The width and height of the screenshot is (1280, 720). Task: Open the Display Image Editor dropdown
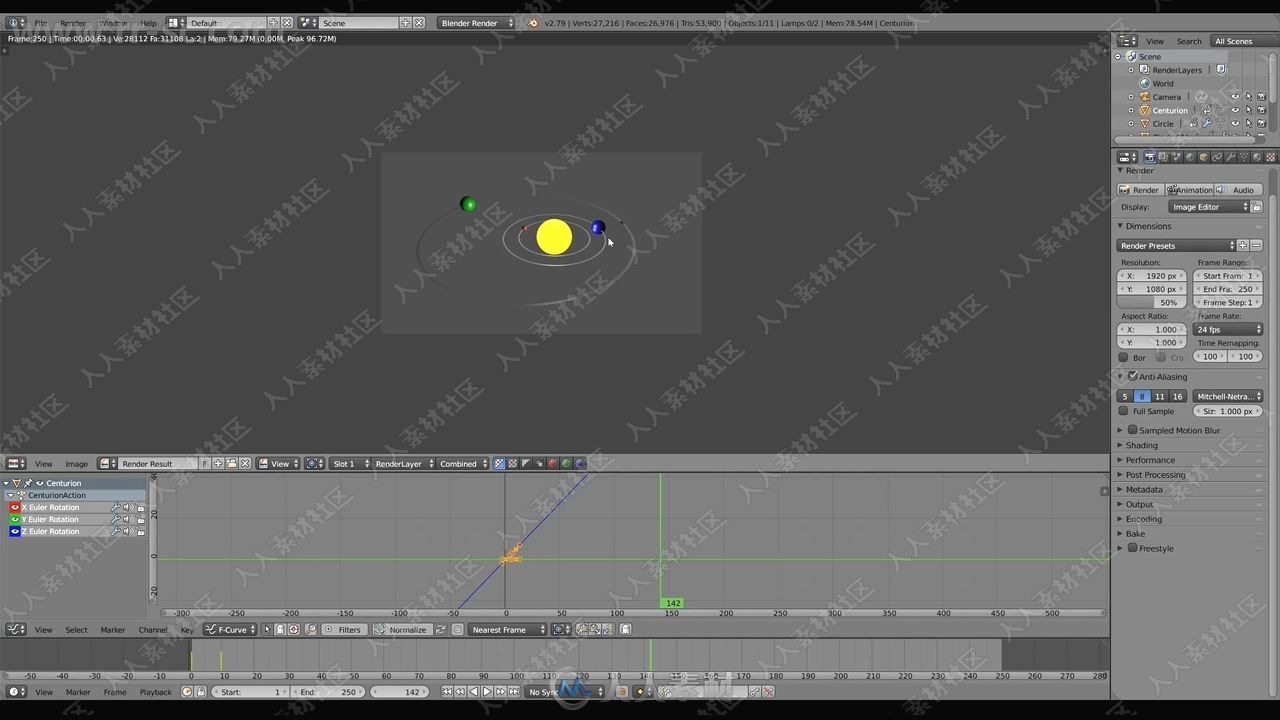(1209, 207)
